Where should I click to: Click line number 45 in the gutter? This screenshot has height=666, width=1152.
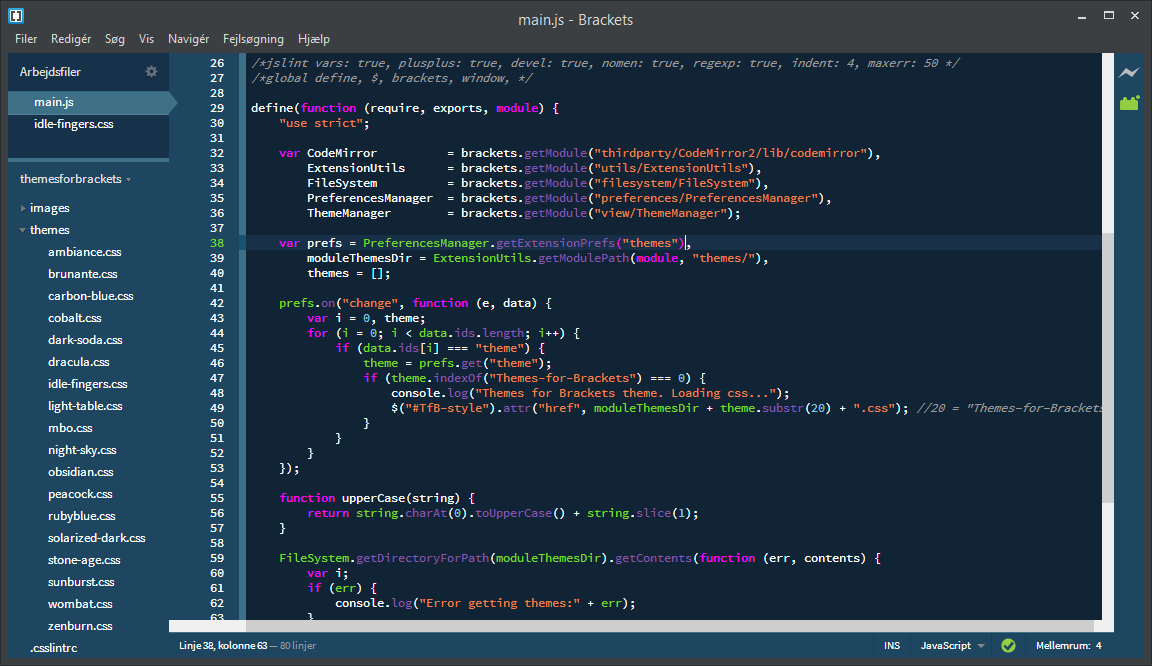[217, 348]
